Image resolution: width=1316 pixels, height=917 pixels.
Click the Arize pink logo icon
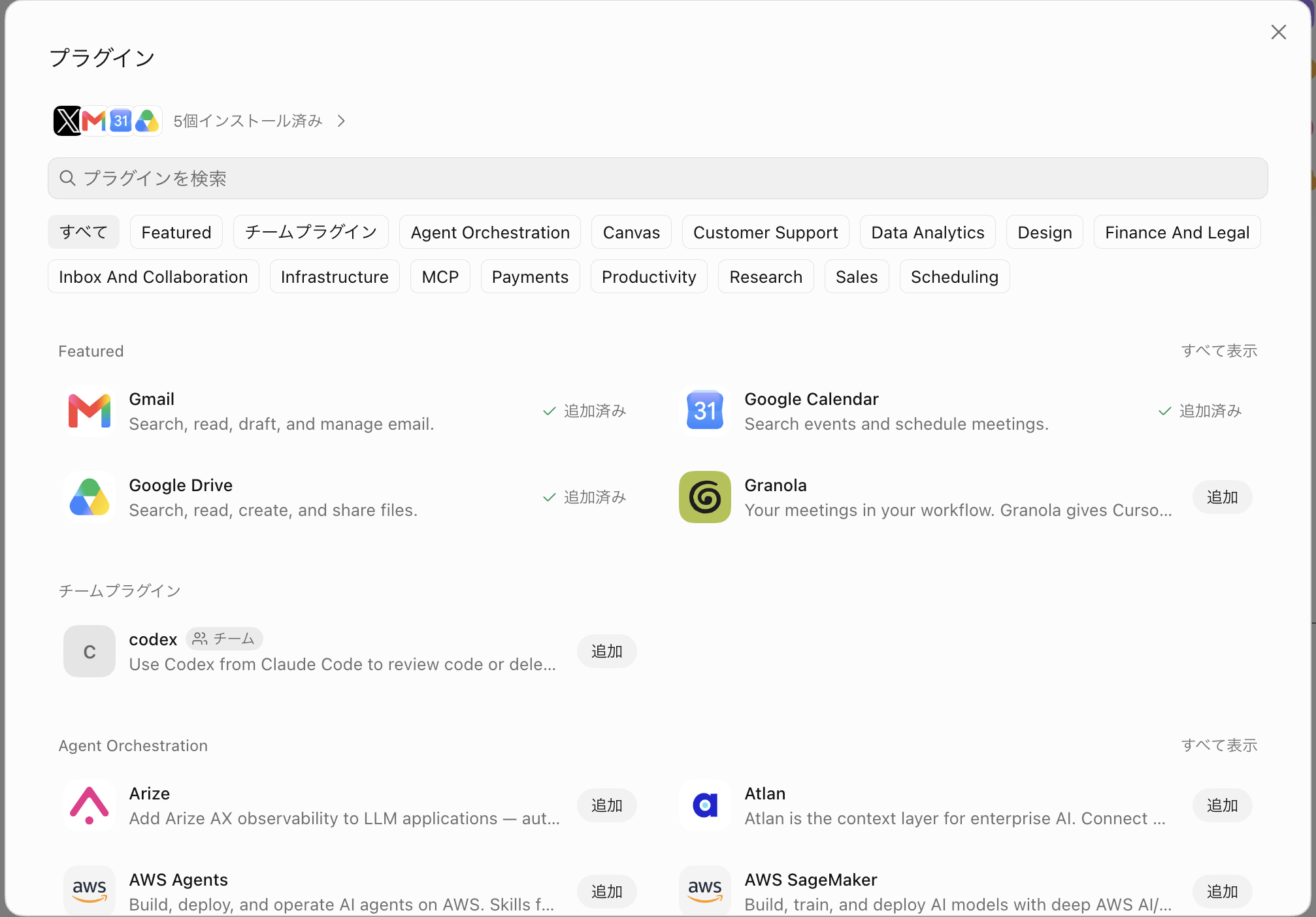click(x=90, y=805)
